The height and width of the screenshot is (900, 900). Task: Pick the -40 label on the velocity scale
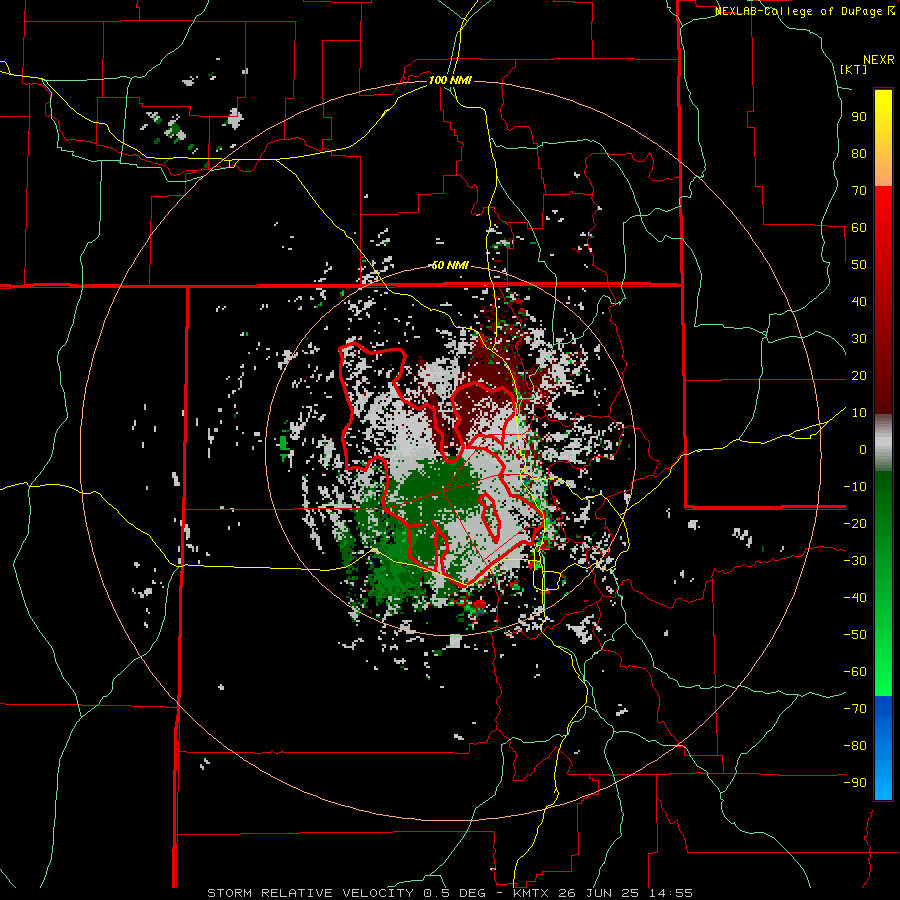pos(855,598)
